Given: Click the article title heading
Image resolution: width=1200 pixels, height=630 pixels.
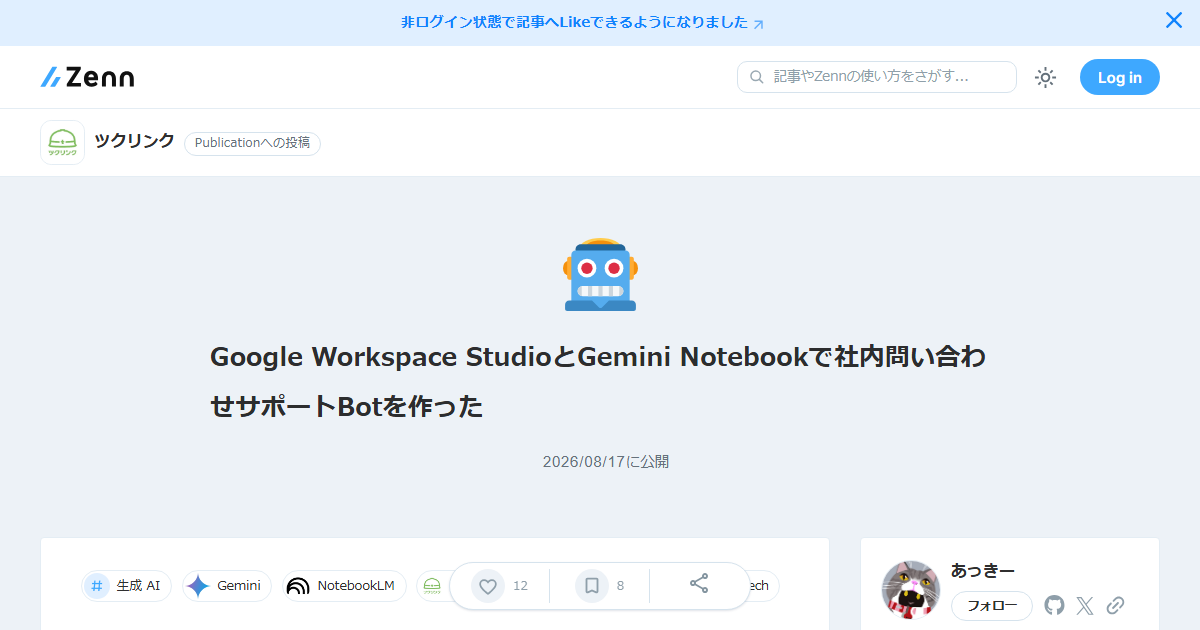Looking at the screenshot, I should pyautogui.click(x=598, y=381).
